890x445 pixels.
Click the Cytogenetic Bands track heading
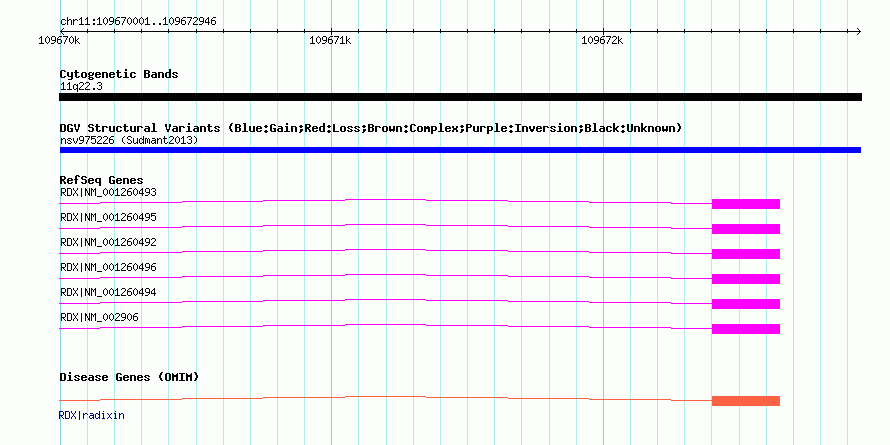click(x=119, y=74)
